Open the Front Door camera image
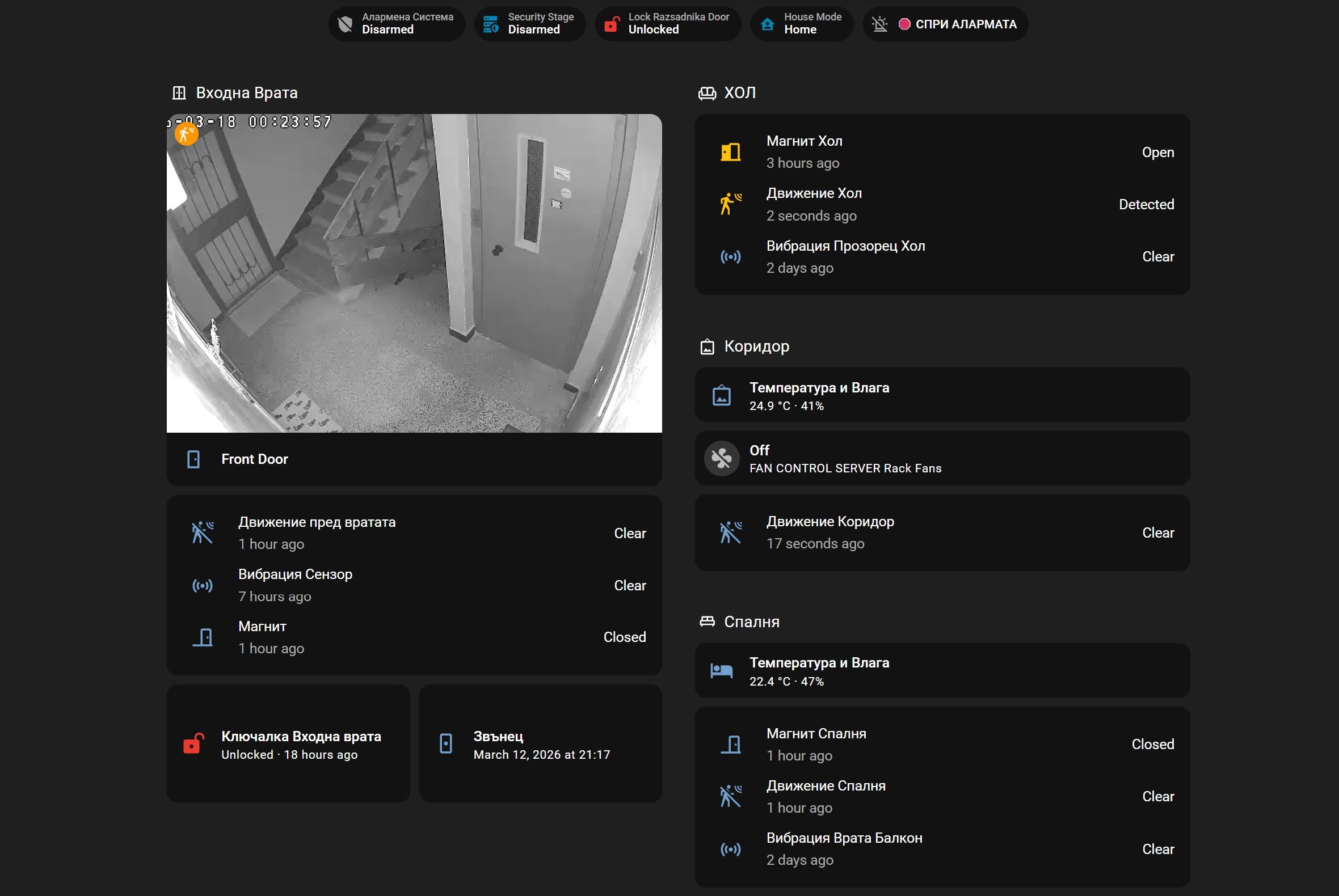The height and width of the screenshot is (896, 1339). (414, 273)
